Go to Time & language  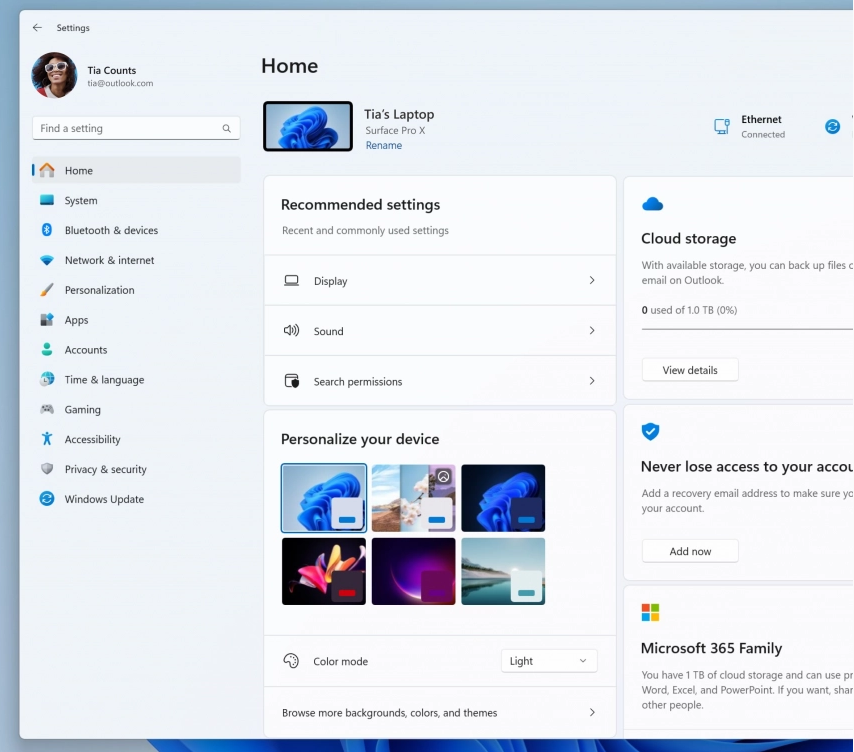[137, 380]
